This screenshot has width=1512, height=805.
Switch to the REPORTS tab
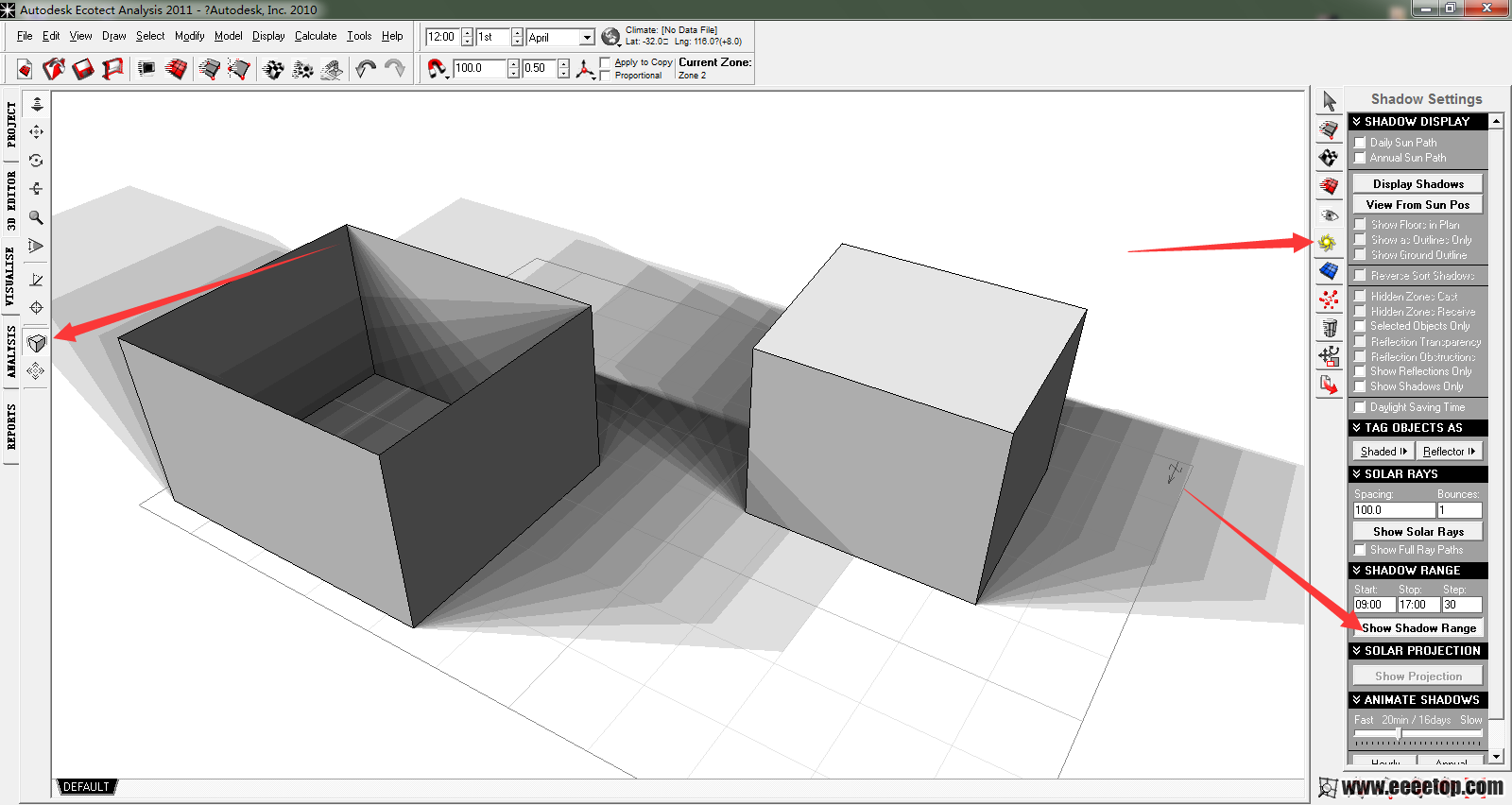[11, 427]
